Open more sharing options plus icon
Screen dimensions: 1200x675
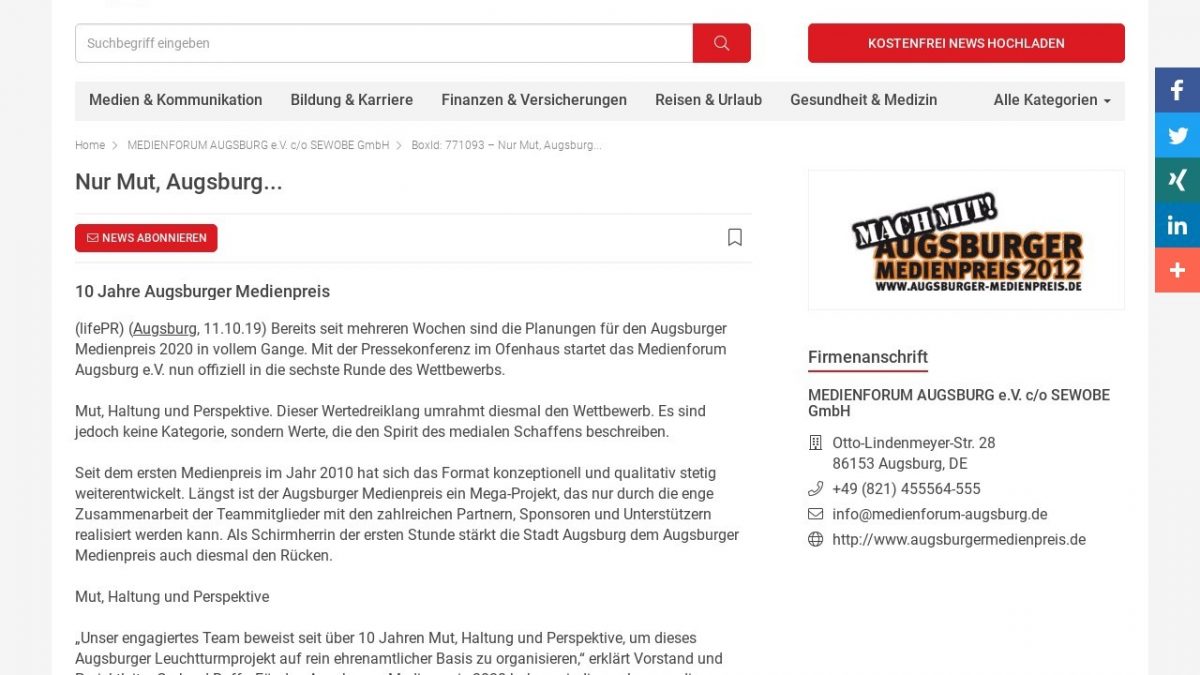tap(1177, 270)
